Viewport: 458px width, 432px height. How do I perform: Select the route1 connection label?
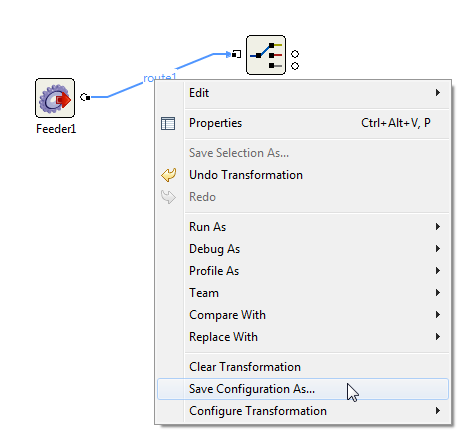(159, 77)
